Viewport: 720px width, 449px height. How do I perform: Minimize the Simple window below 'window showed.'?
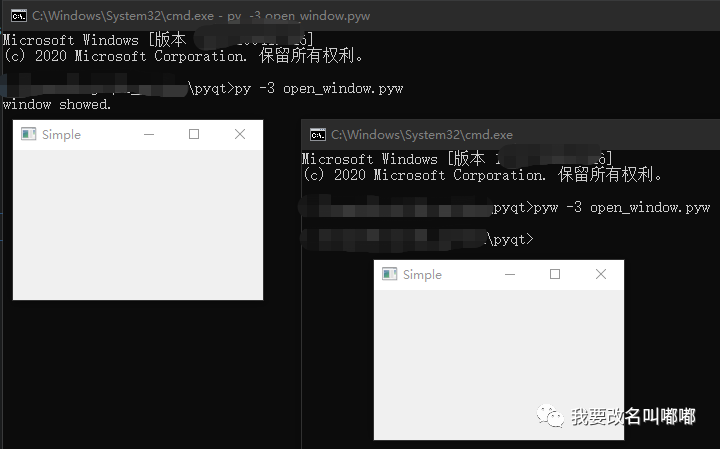click(x=149, y=134)
